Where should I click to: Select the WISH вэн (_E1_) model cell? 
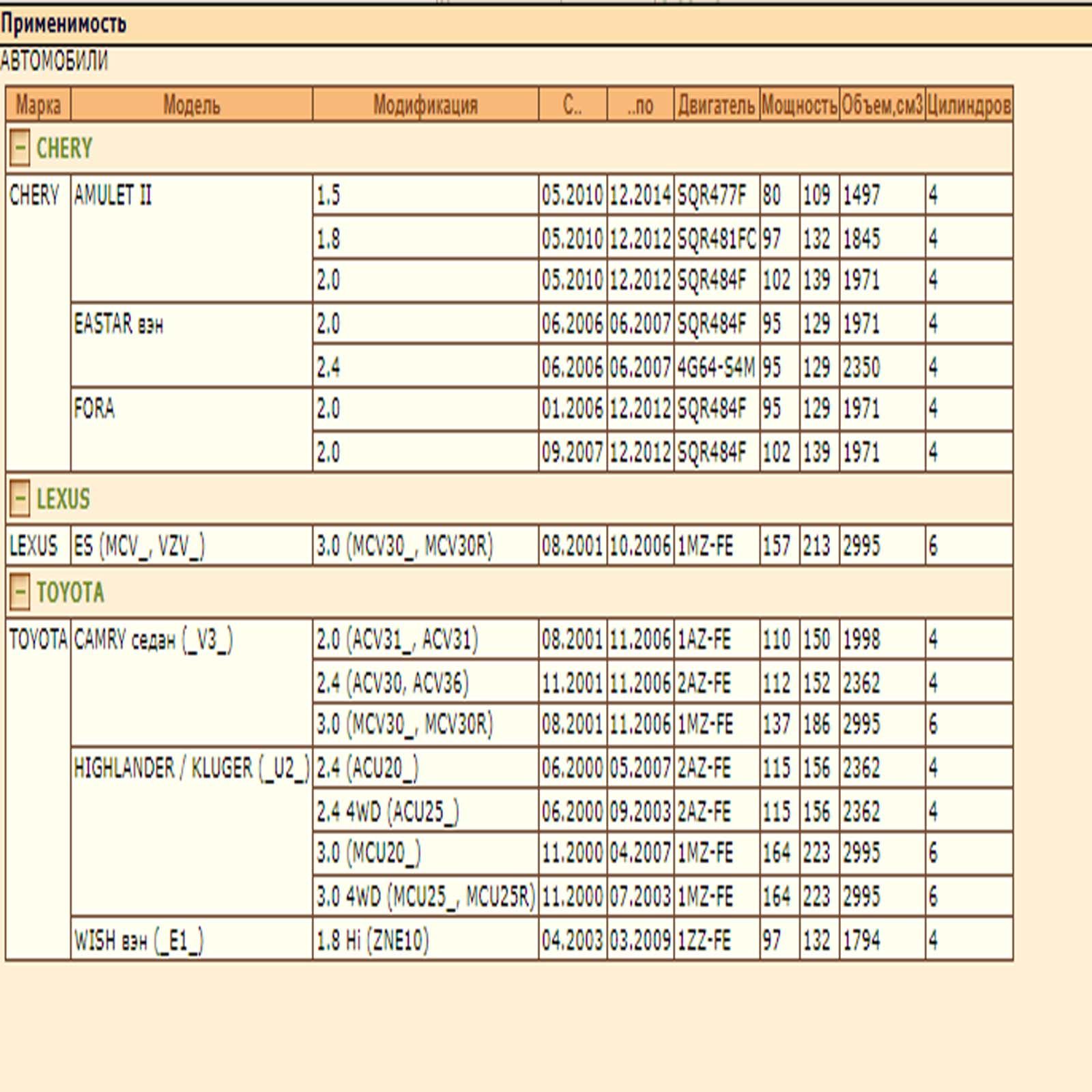tap(139, 940)
